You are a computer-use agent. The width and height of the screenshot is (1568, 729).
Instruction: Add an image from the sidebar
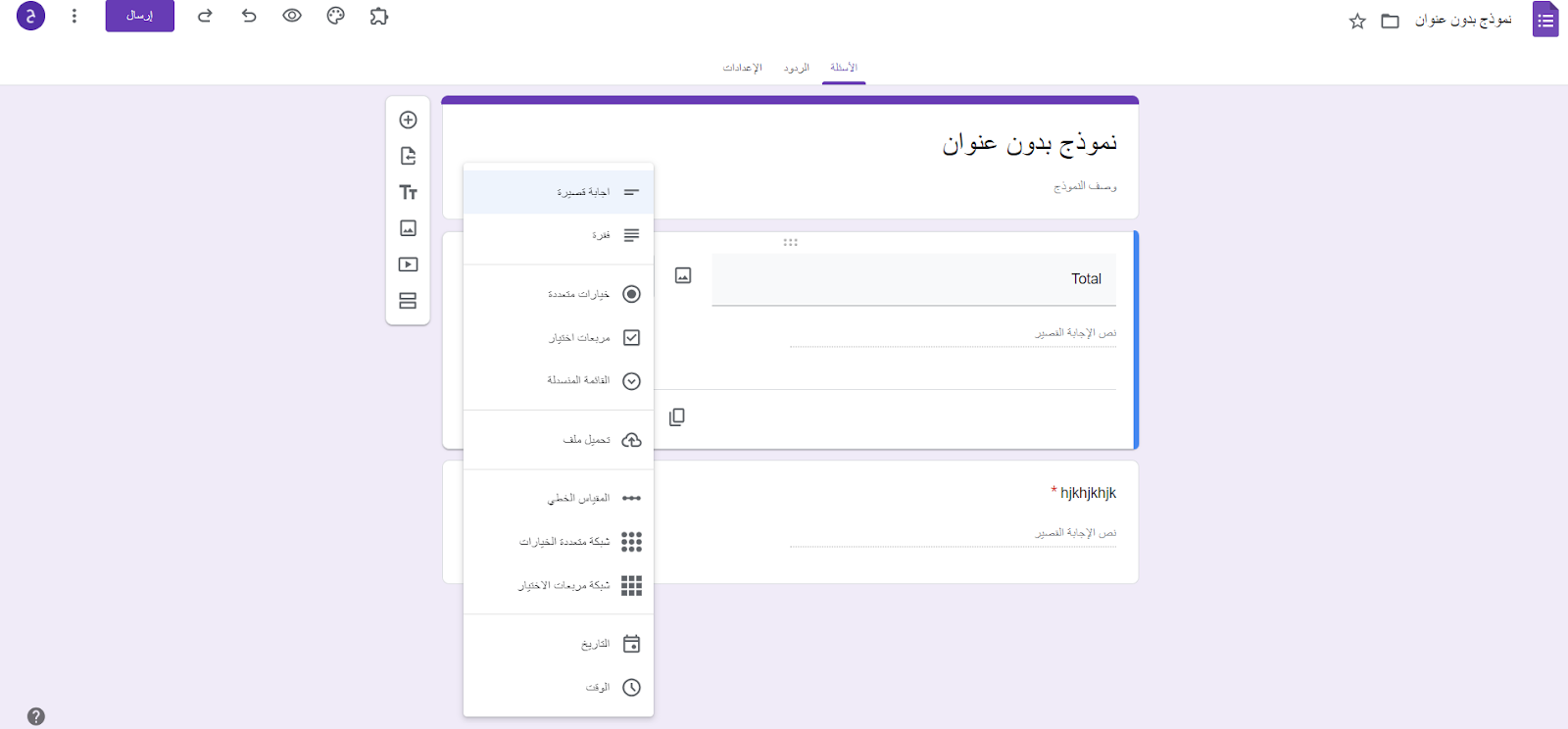(x=409, y=228)
